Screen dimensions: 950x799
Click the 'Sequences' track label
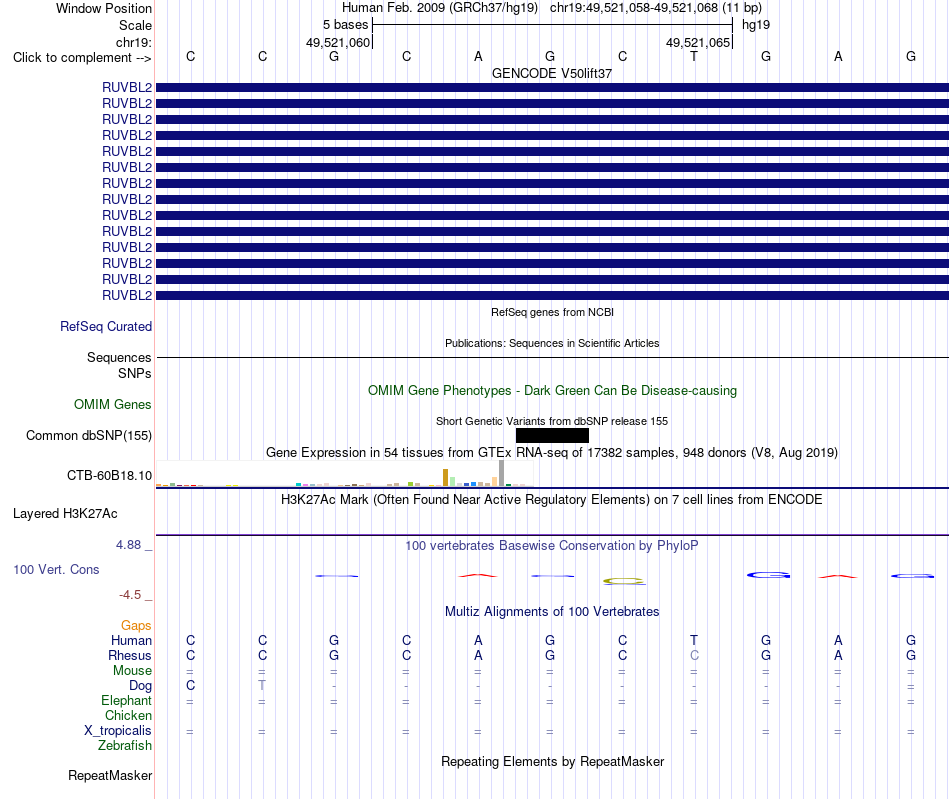(119, 357)
